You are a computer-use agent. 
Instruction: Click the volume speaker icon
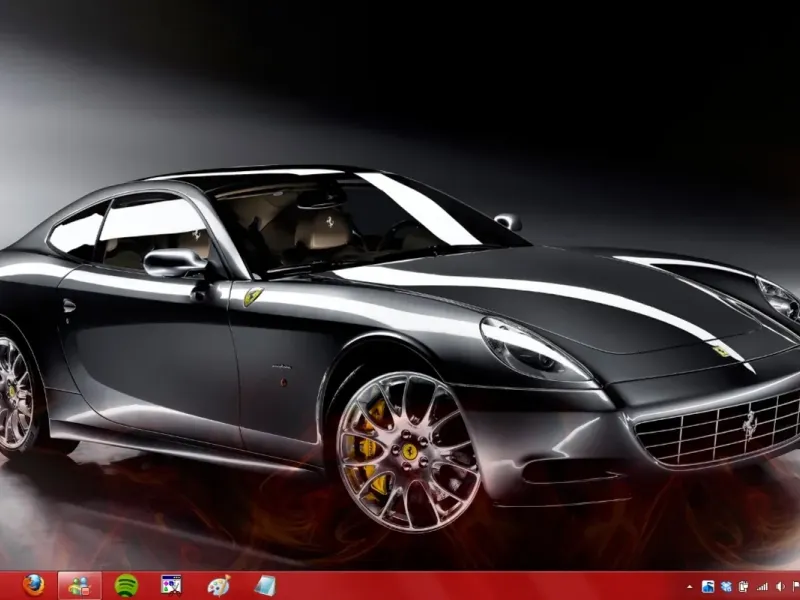[780, 586]
